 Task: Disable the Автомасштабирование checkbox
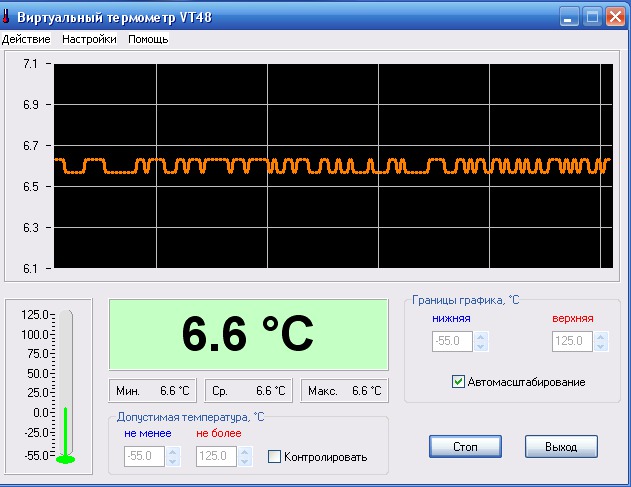pyautogui.click(x=459, y=381)
